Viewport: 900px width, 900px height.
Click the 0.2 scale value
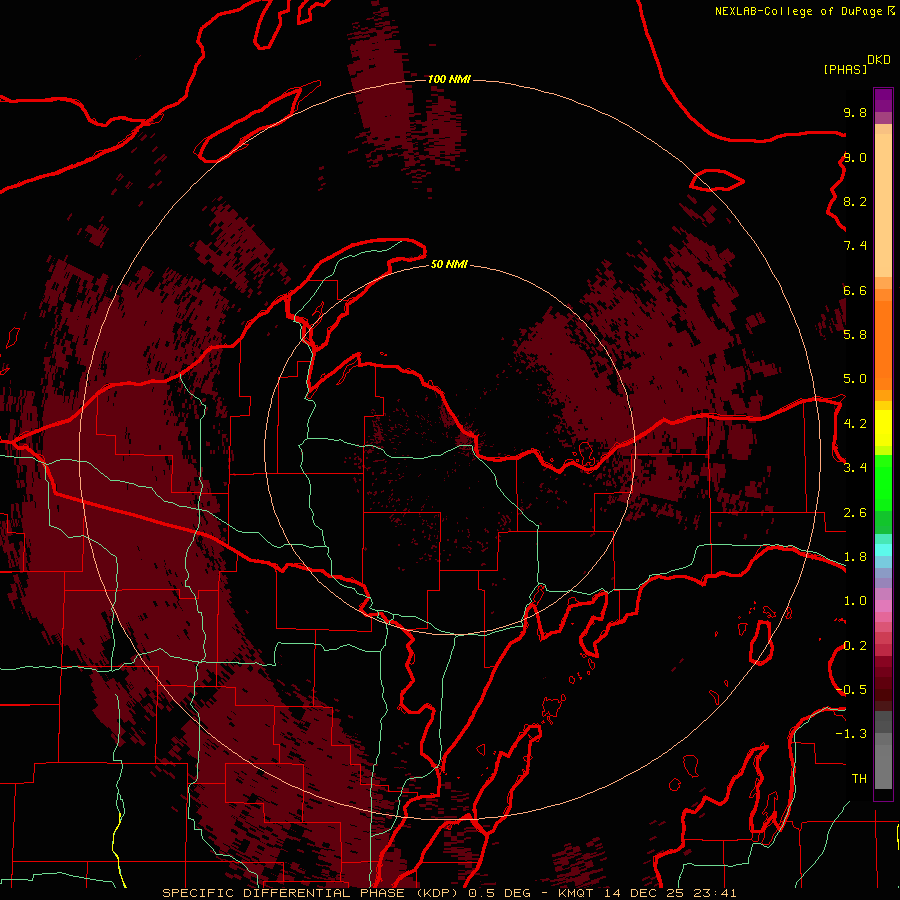[x=855, y=646]
